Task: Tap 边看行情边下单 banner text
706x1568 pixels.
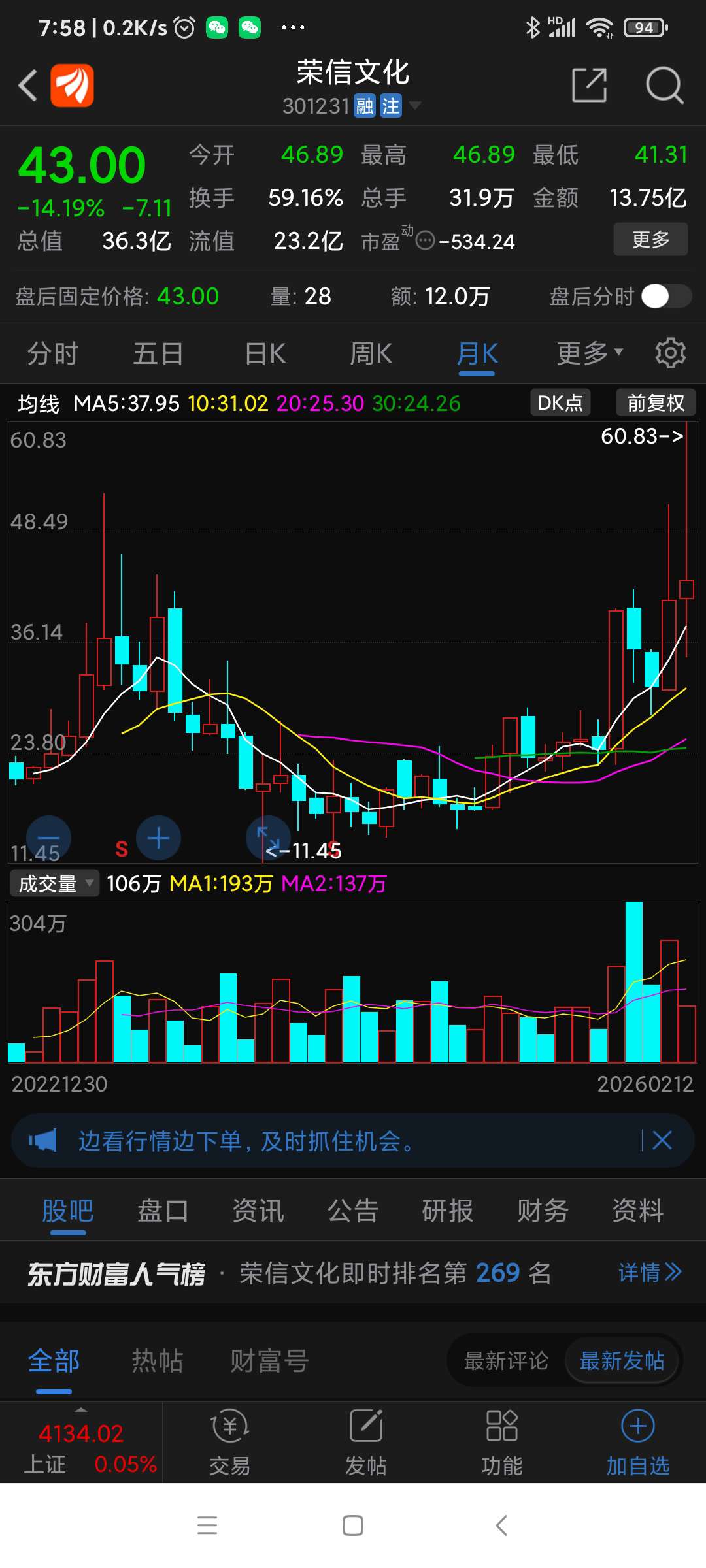Action: pos(247,1141)
